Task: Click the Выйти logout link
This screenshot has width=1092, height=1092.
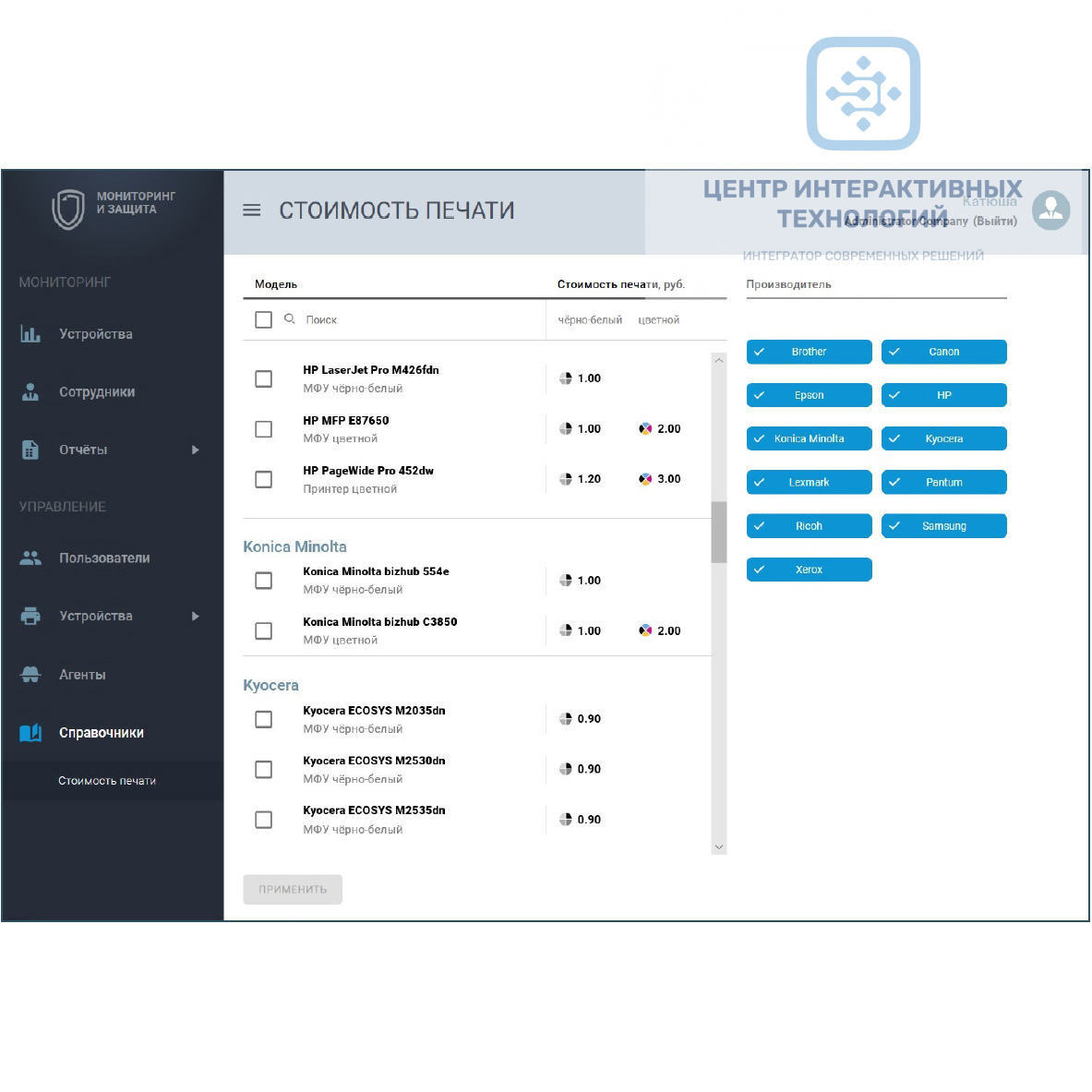Action: pyautogui.click(x=995, y=222)
